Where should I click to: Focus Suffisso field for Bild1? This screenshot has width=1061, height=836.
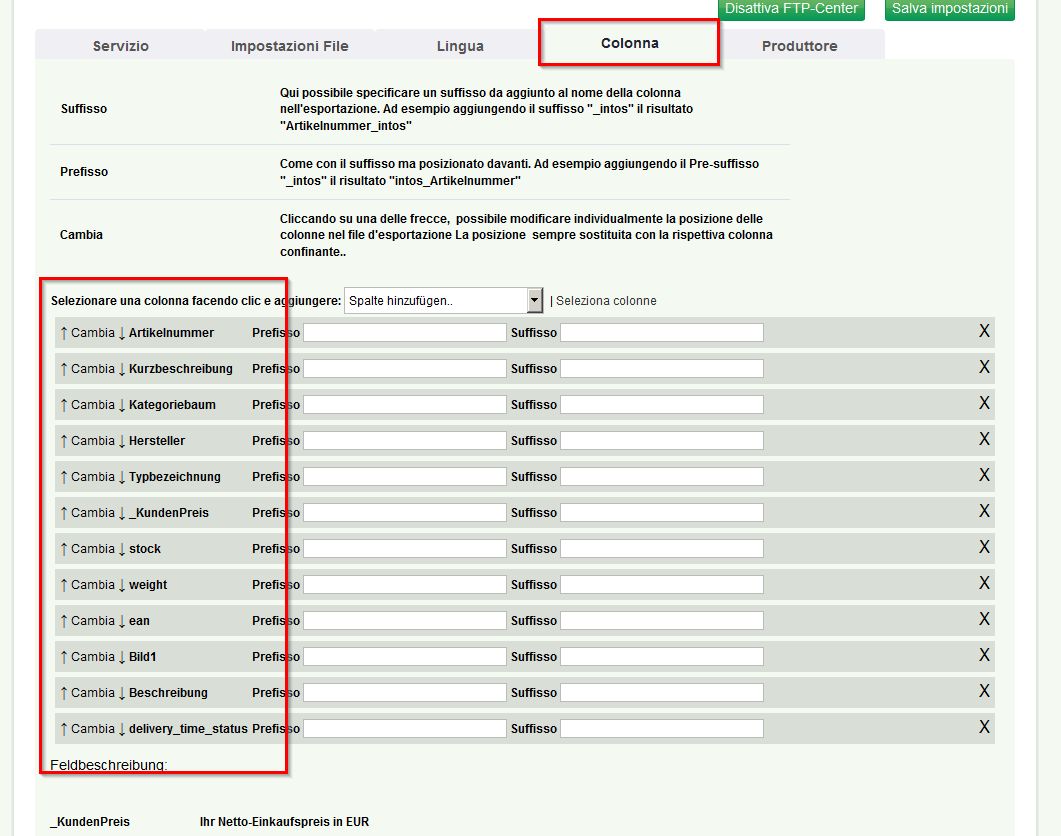coord(662,657)
